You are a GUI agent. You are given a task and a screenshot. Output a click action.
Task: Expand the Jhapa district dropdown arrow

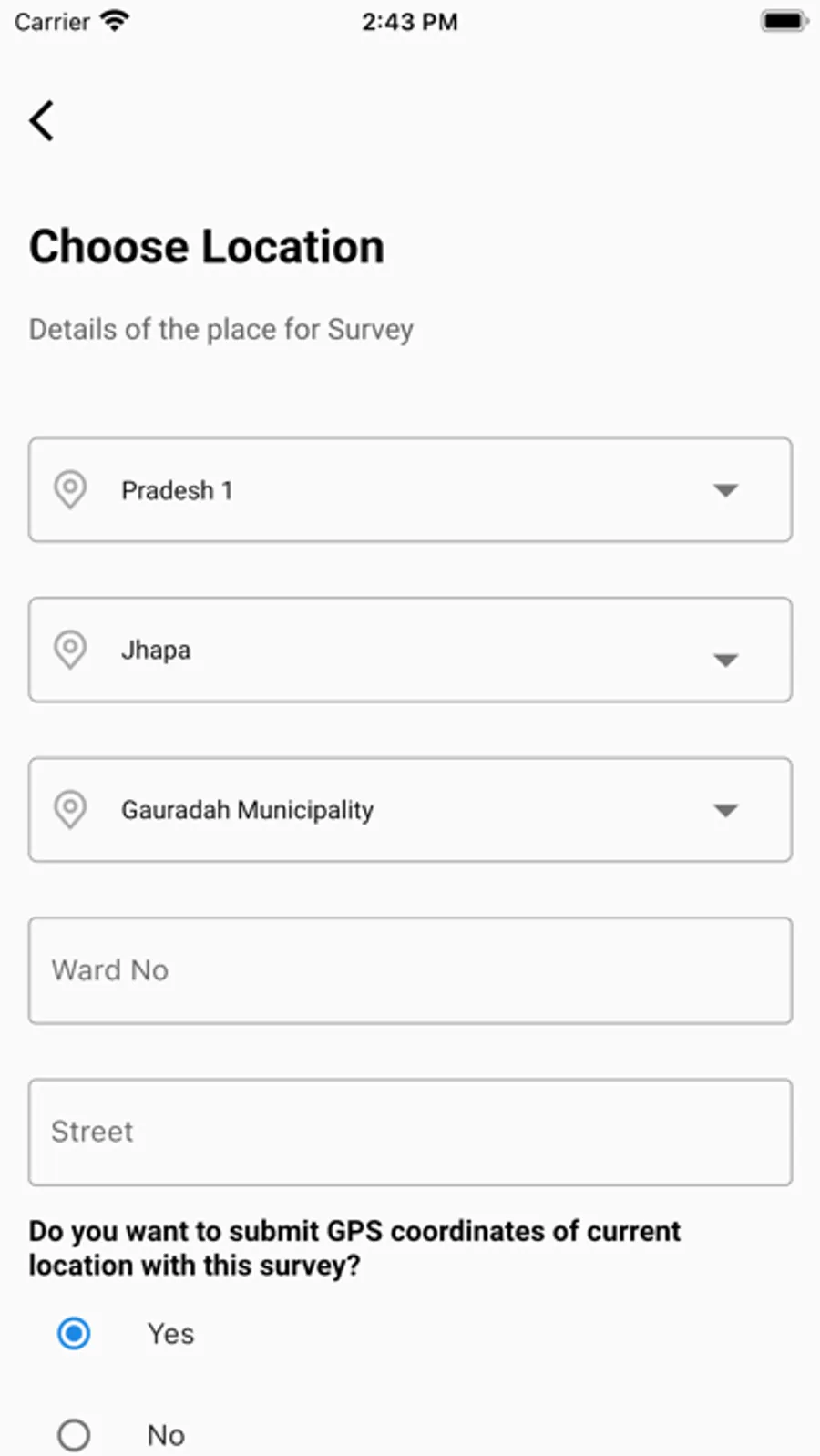point(725,660)
